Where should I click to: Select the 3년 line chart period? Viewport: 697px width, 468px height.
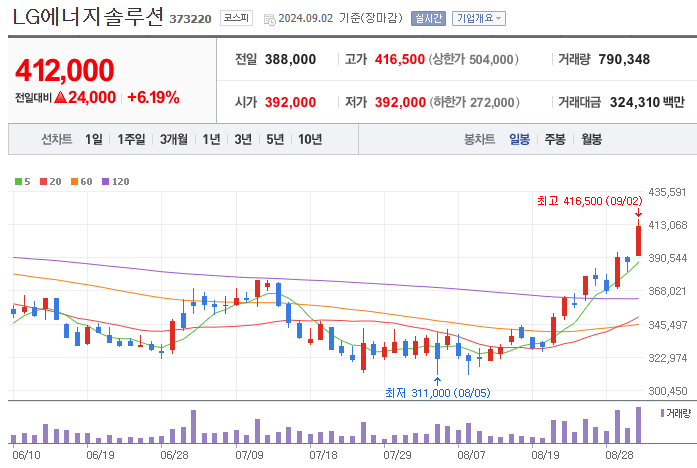(x=243, y=140)
